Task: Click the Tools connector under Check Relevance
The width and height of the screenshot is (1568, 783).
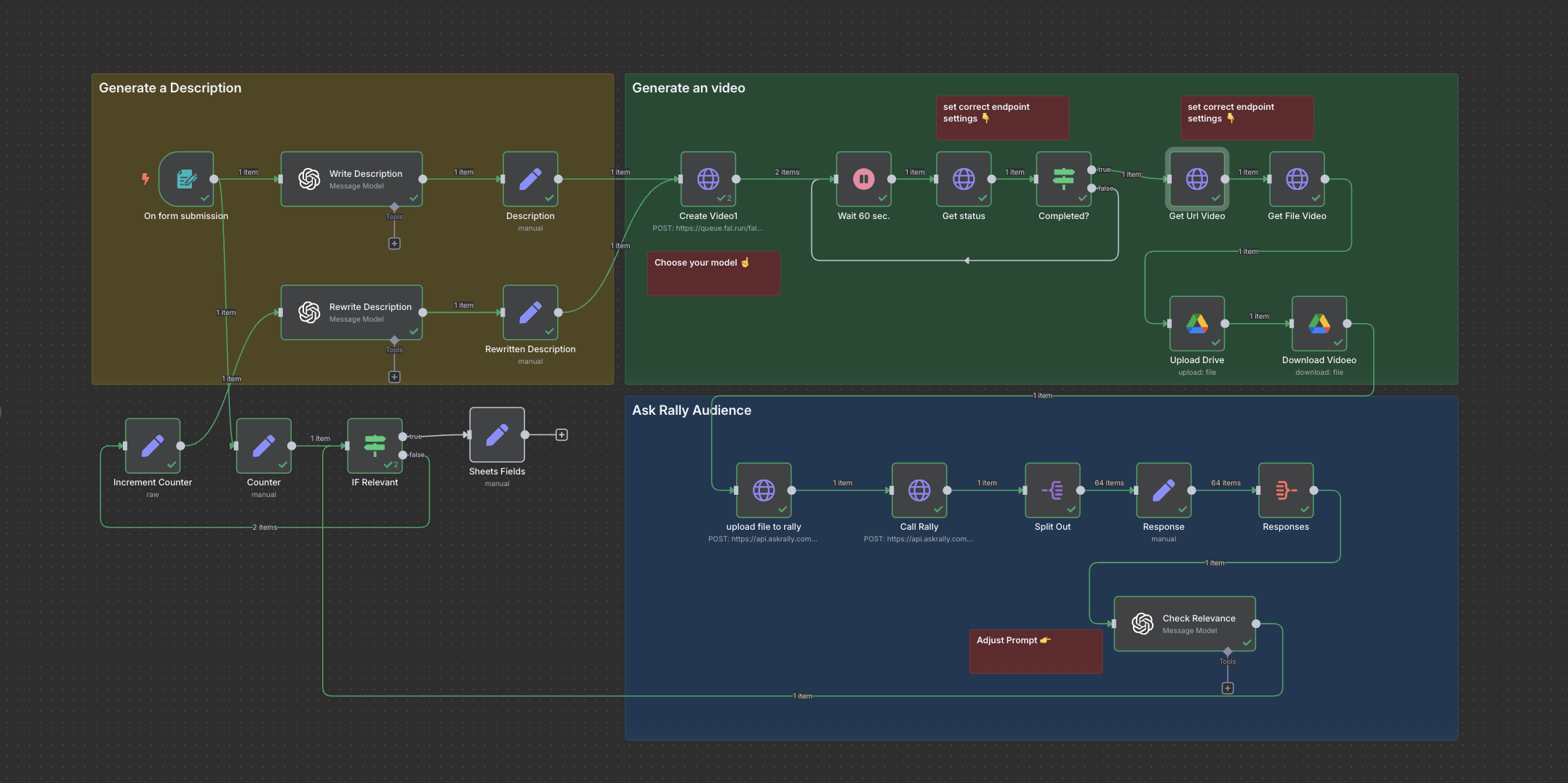Action: [x=1228, y=652]
